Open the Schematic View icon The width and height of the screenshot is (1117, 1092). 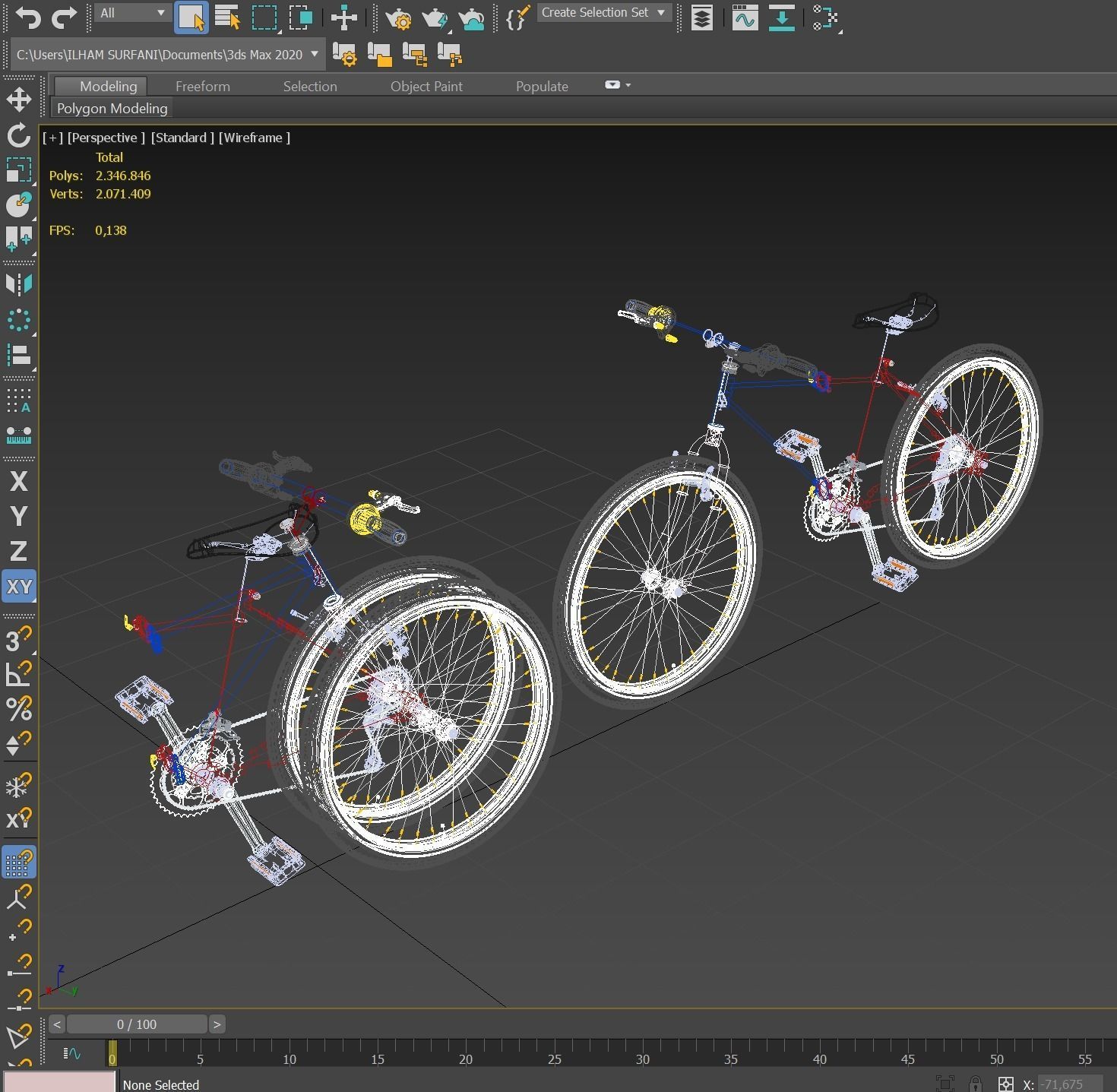pos(825,17)
